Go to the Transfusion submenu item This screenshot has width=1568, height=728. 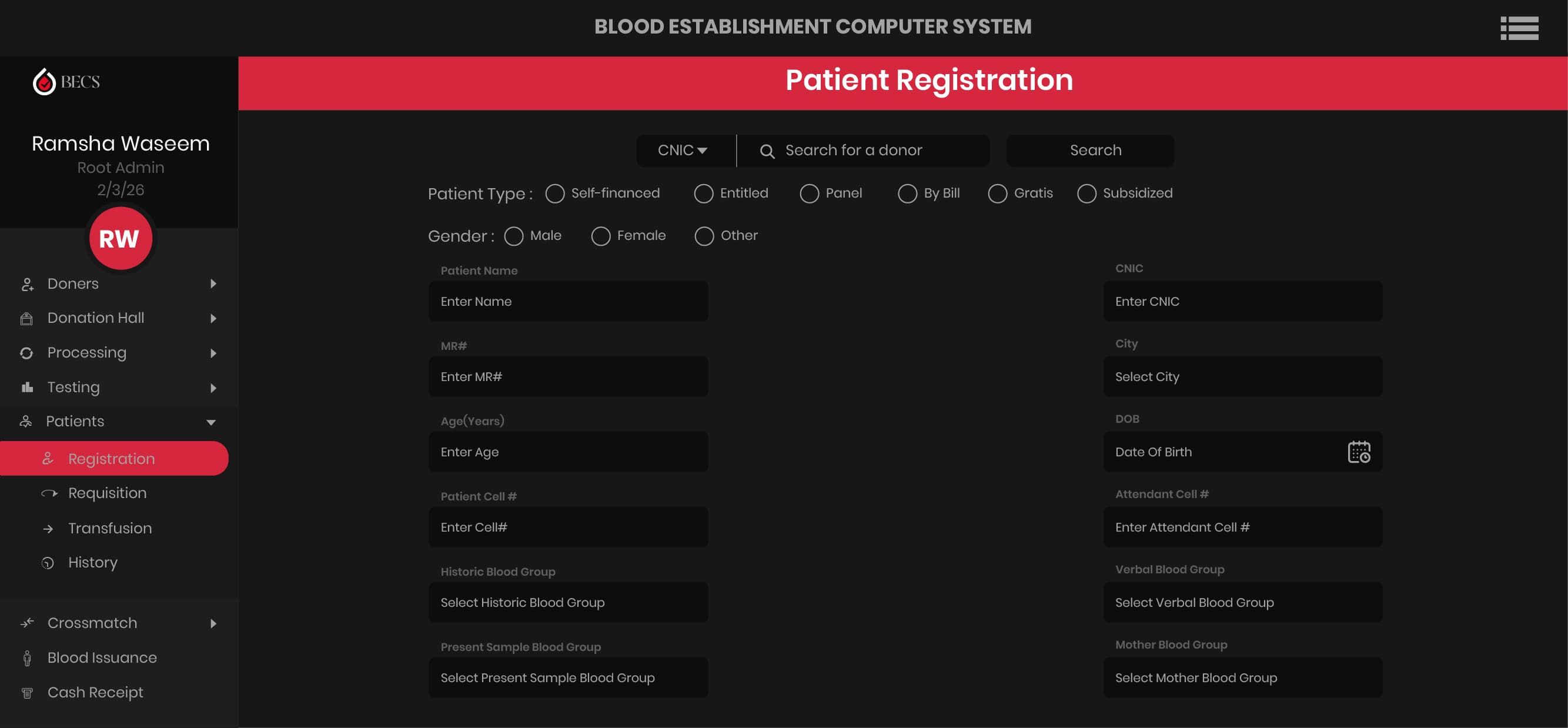pyautogui.click(x=109, y=528)
